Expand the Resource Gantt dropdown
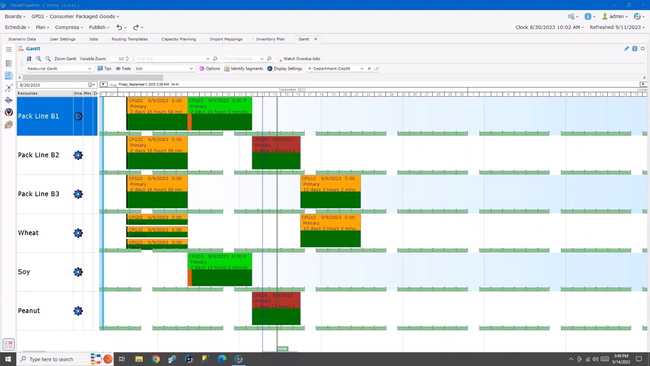650x366 pixels. pos(89,69)
